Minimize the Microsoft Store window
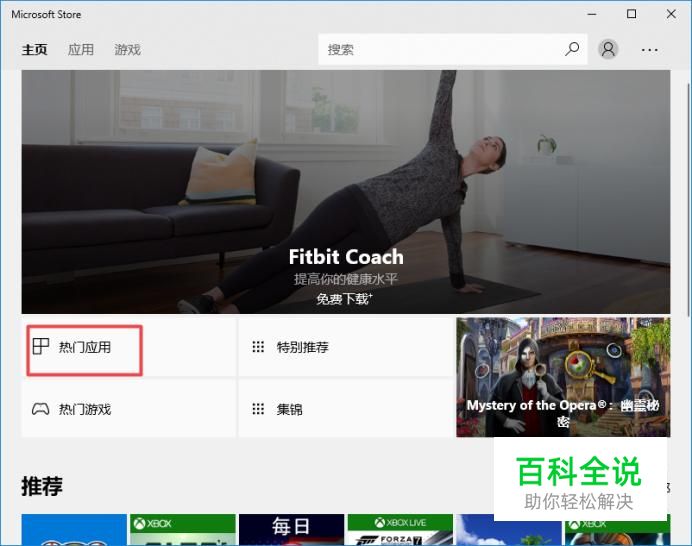 coord(592,14)
